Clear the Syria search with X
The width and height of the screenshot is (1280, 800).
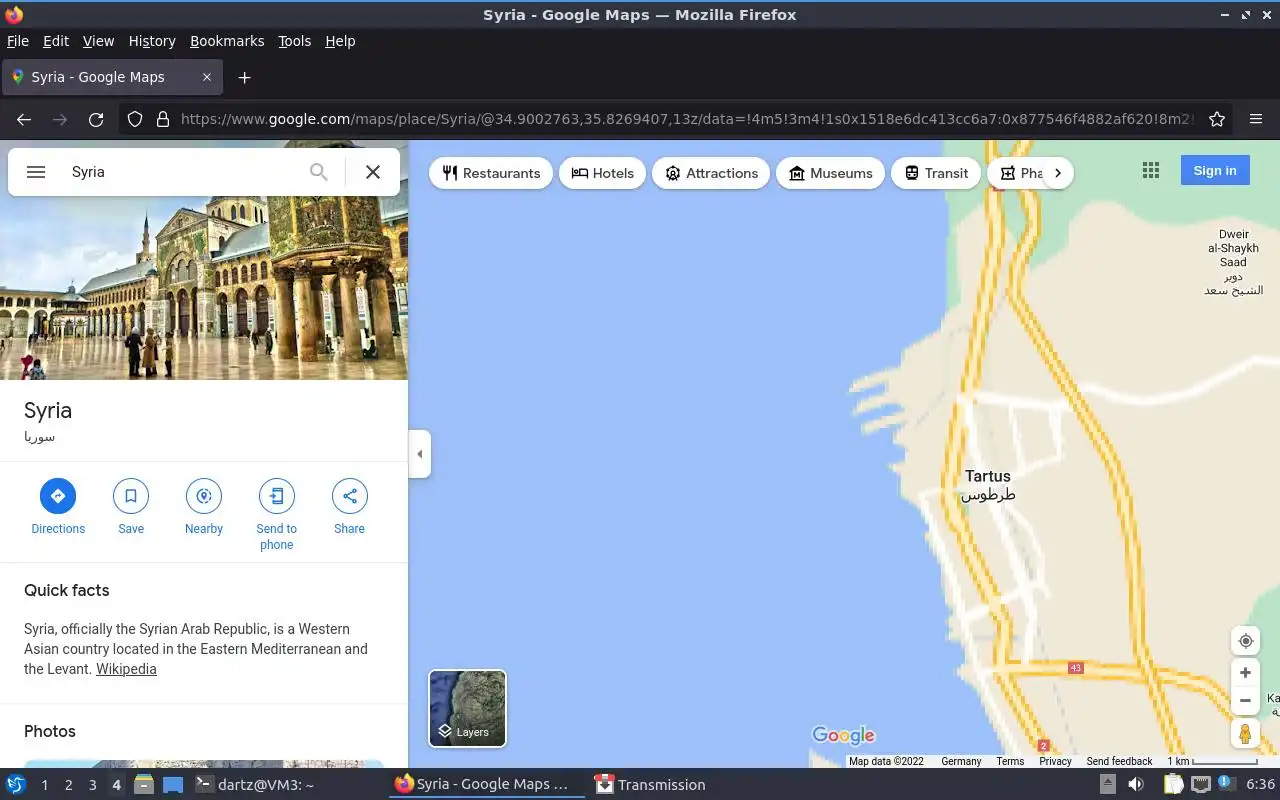[x=373, y=172]
